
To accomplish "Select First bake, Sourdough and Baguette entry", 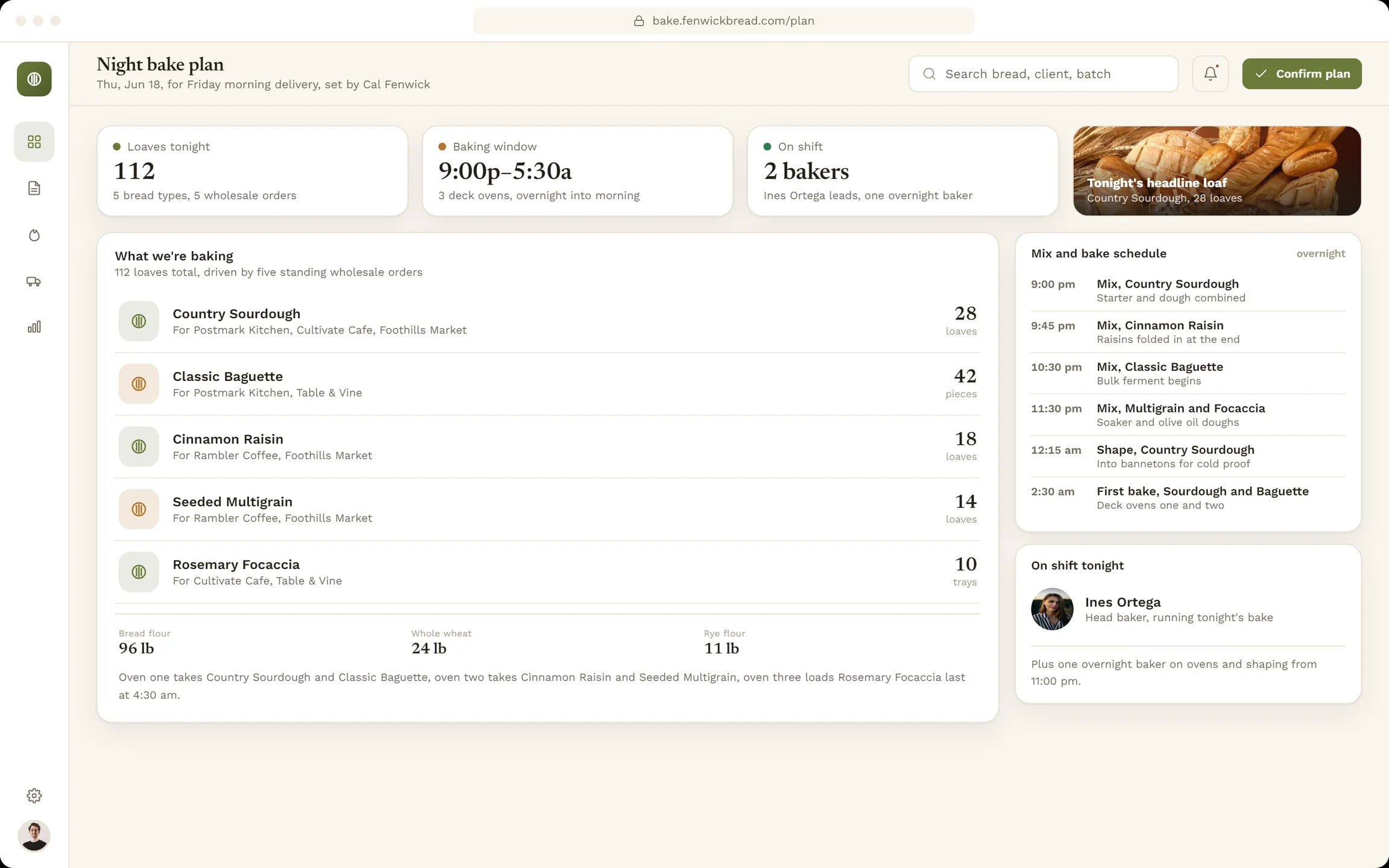I will pyautogui.click(x=1188, y=498).
